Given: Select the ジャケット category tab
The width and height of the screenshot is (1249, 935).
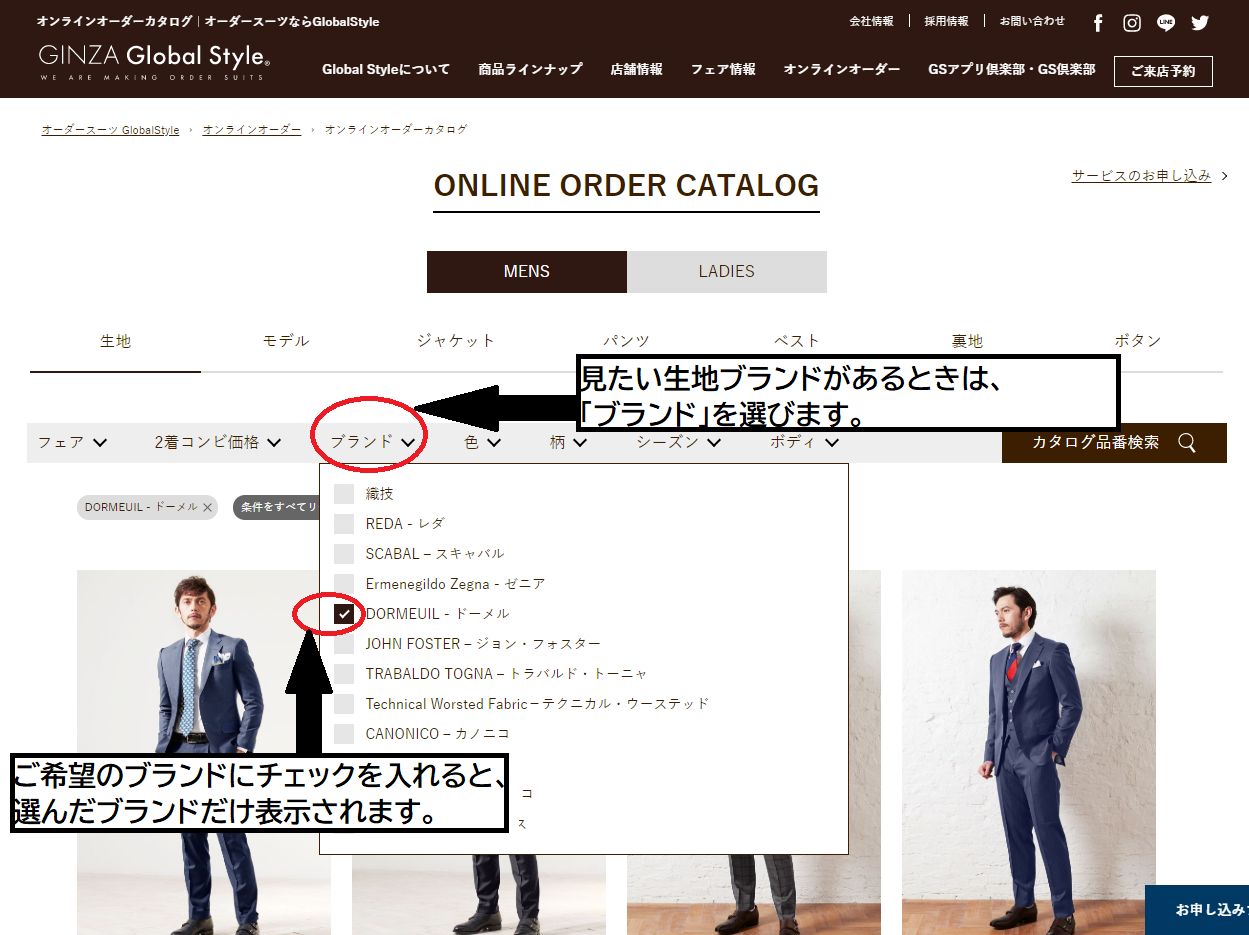Looking at the screenshot, I should pos(456,341).
